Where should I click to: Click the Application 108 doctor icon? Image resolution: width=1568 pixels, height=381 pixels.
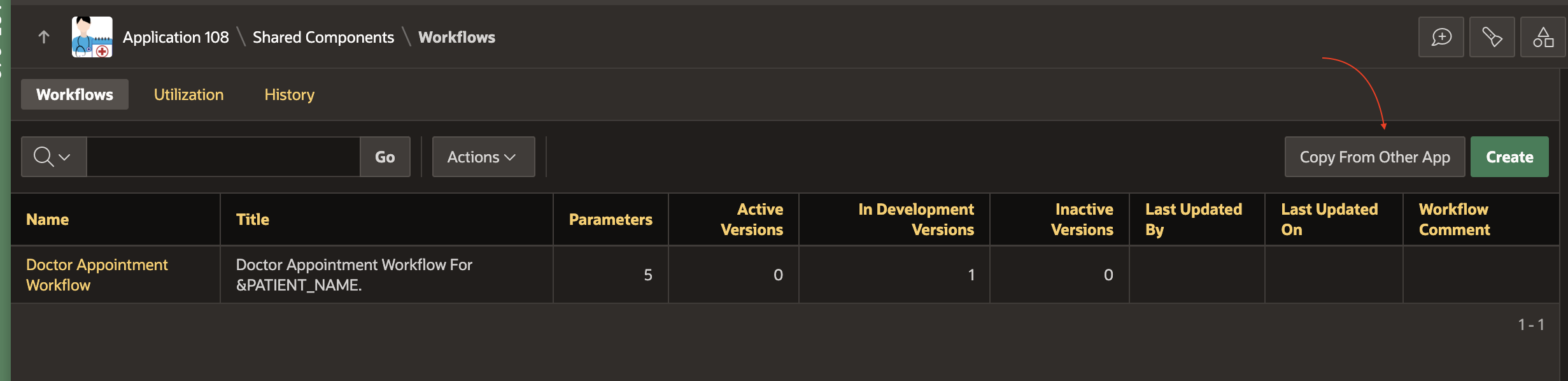92,37
